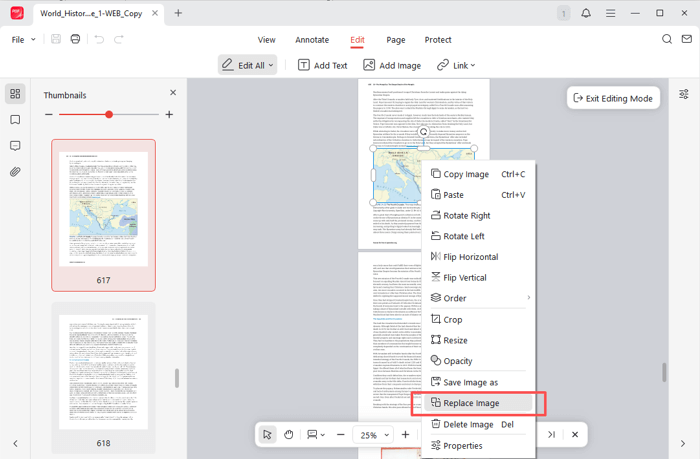Select page 618 thumbnail

[104, 377]
